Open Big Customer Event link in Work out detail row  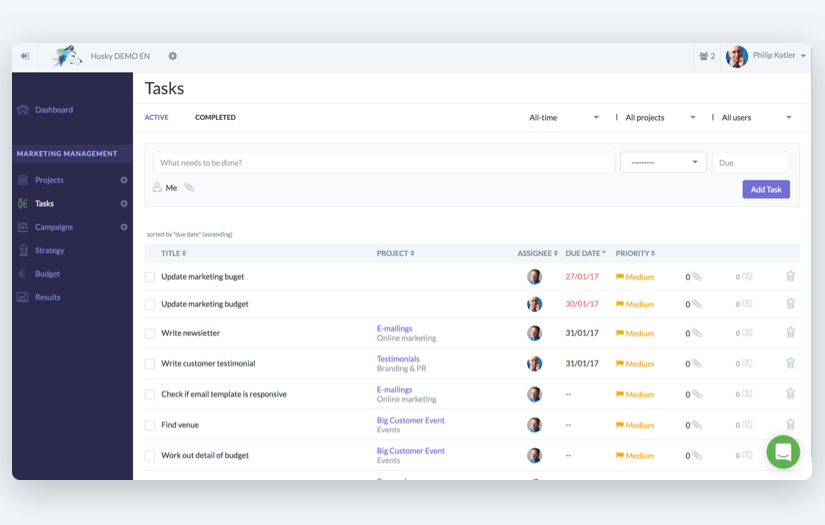410,451
